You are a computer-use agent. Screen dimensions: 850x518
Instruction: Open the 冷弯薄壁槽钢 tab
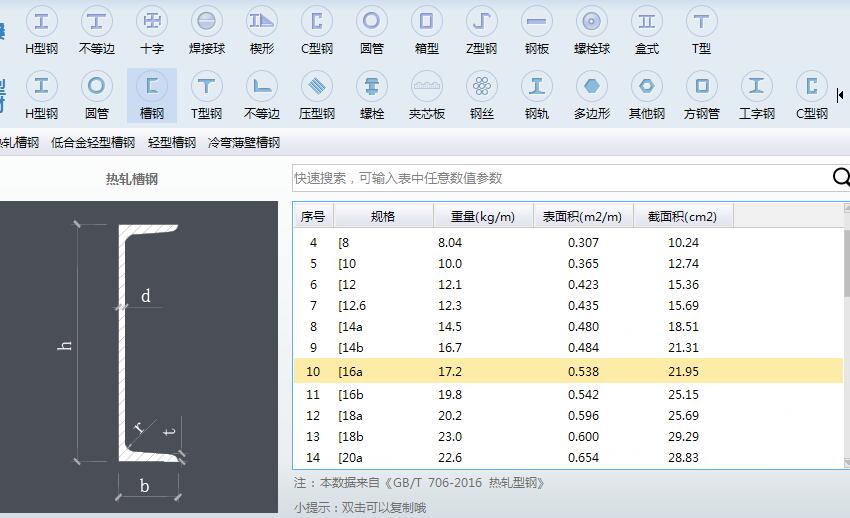point(244,143)
